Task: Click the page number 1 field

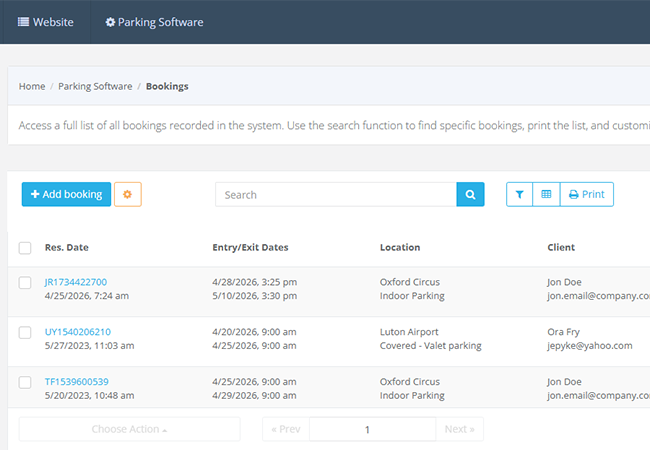Action: (373, 429)
